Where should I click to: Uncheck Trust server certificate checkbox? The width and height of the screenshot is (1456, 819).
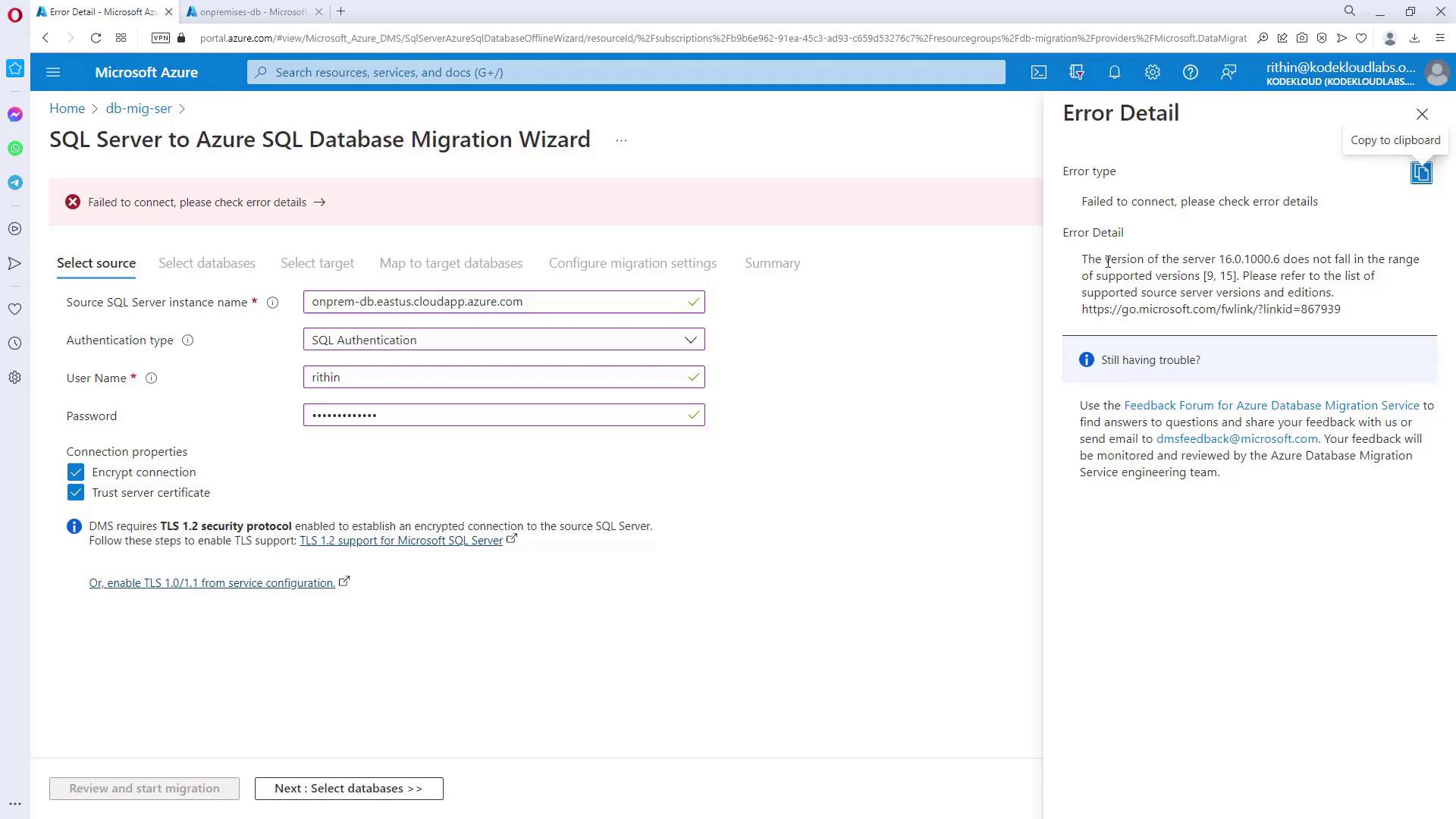tap(76, 493)
